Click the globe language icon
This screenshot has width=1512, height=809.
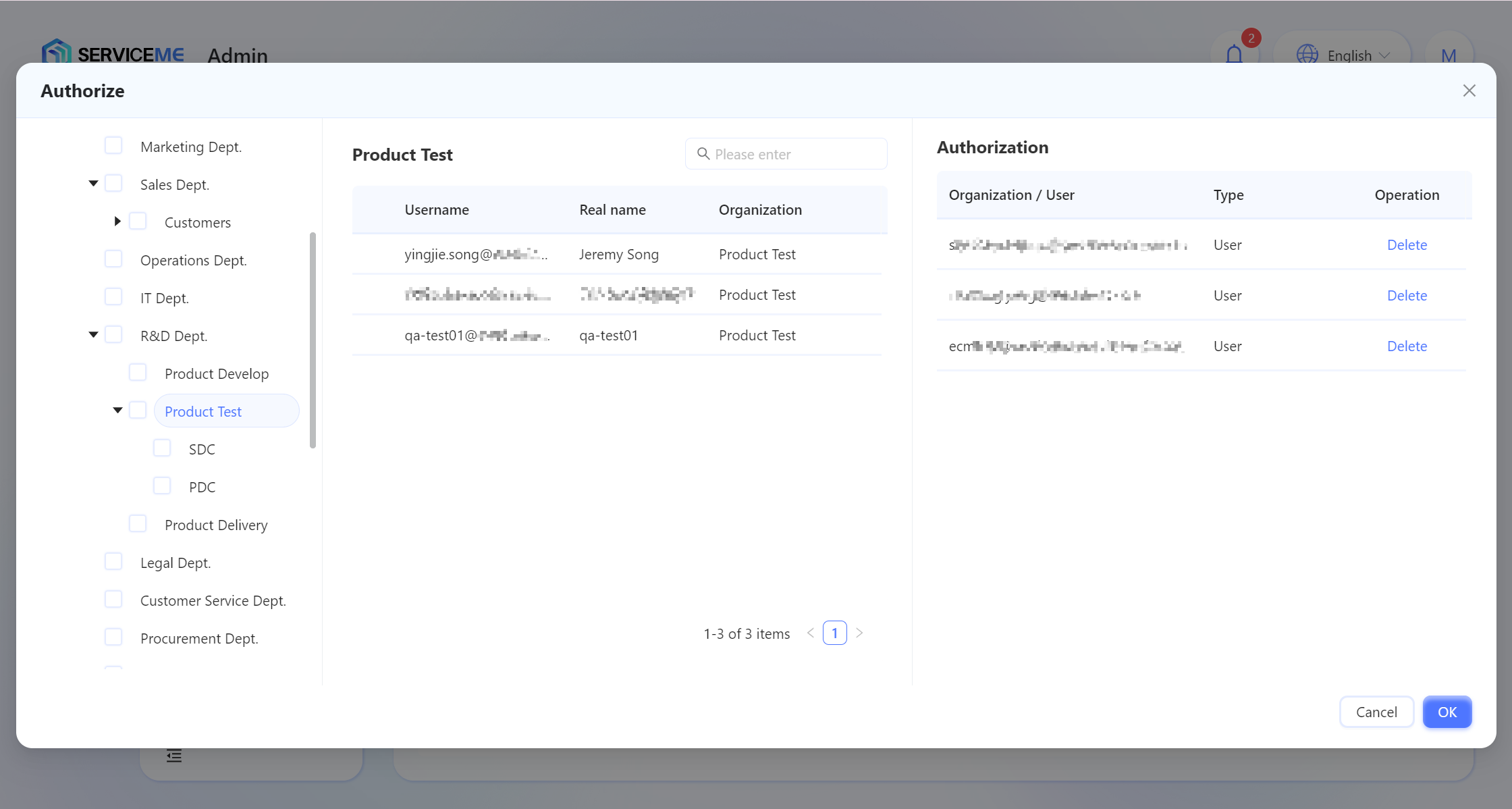[x=1307, y=55]
